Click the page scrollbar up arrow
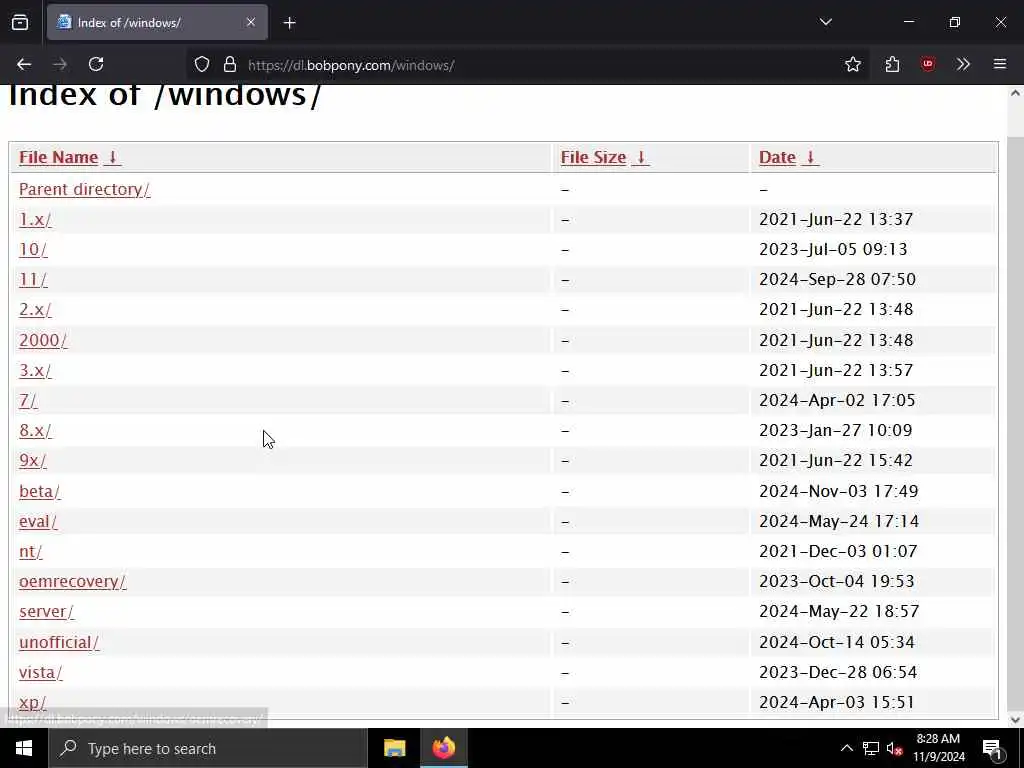Image resolution: width=1024 pixels, height=768 pixels. click(1015, 93)
